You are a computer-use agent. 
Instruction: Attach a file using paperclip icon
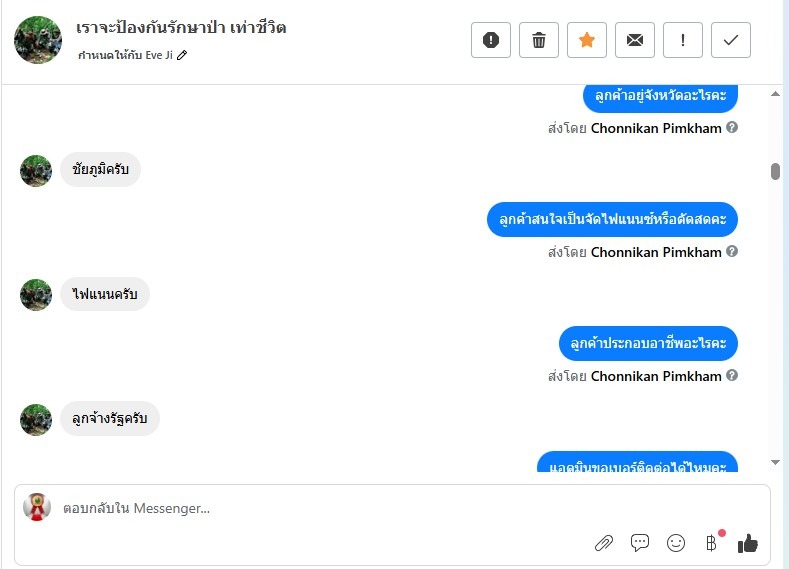604,543
